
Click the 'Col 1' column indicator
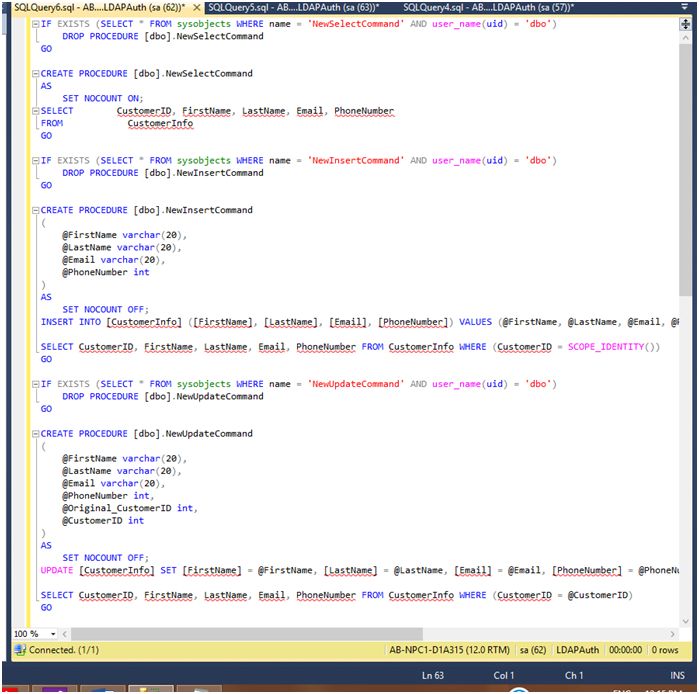[504, 675]
